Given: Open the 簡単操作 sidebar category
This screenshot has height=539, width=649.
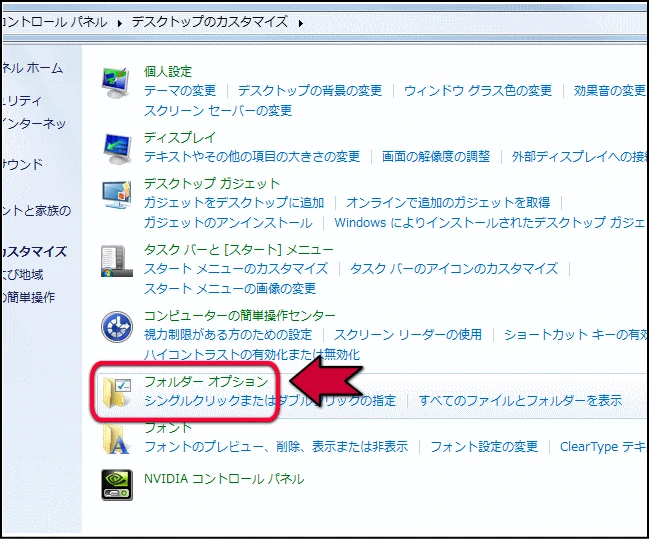Looking at the screenshot, I should coord(29,297).
